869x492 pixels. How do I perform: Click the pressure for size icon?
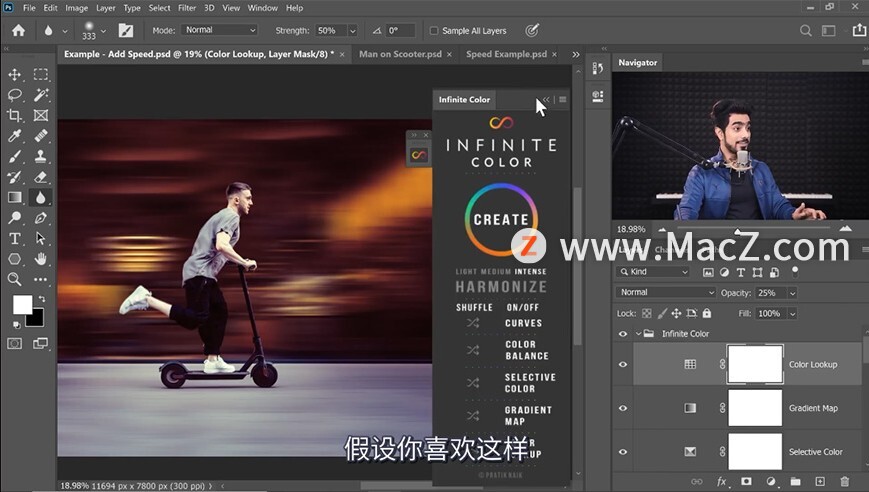532,30
